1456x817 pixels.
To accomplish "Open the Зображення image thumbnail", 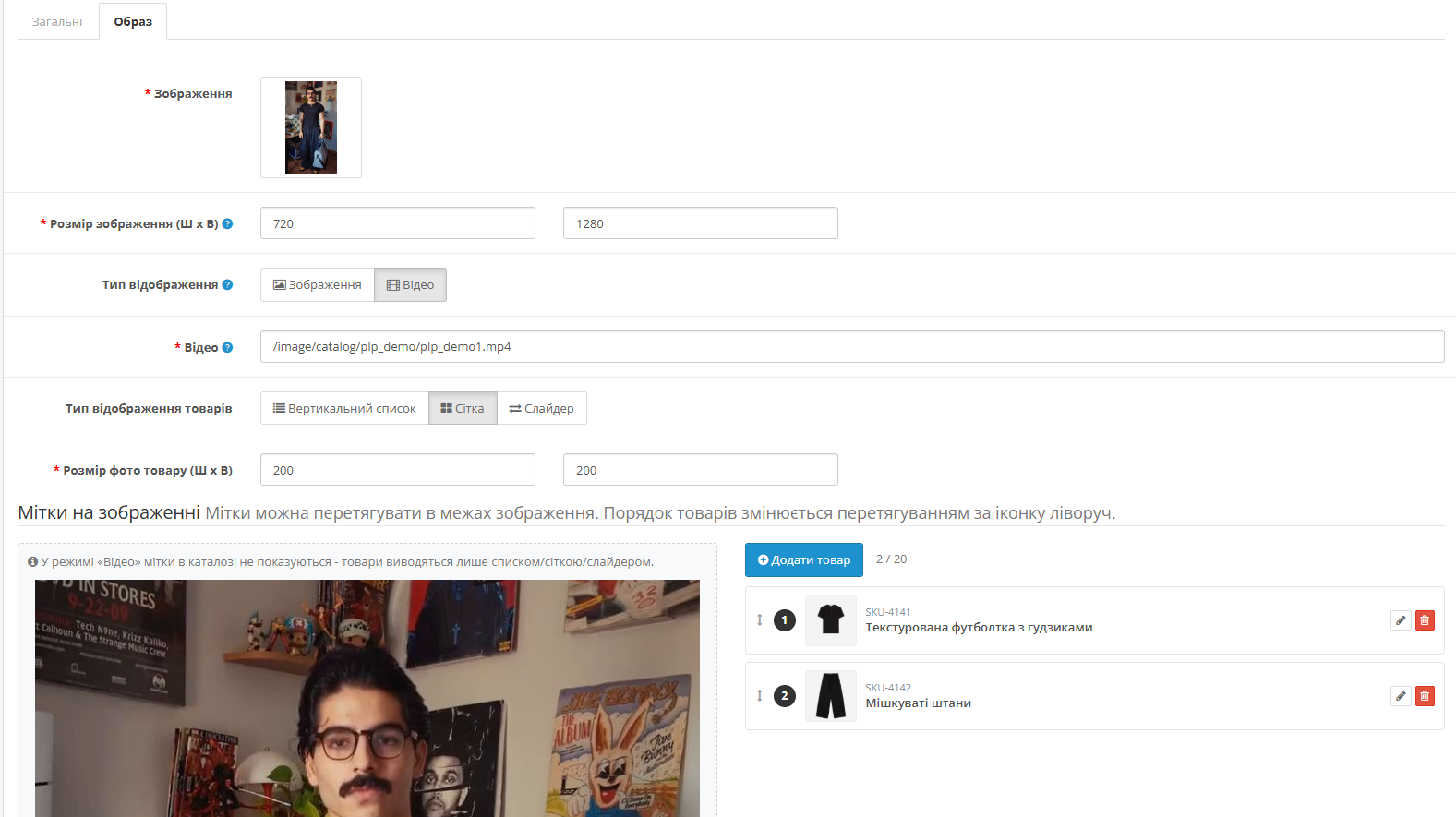I will (x=311, y=127).
